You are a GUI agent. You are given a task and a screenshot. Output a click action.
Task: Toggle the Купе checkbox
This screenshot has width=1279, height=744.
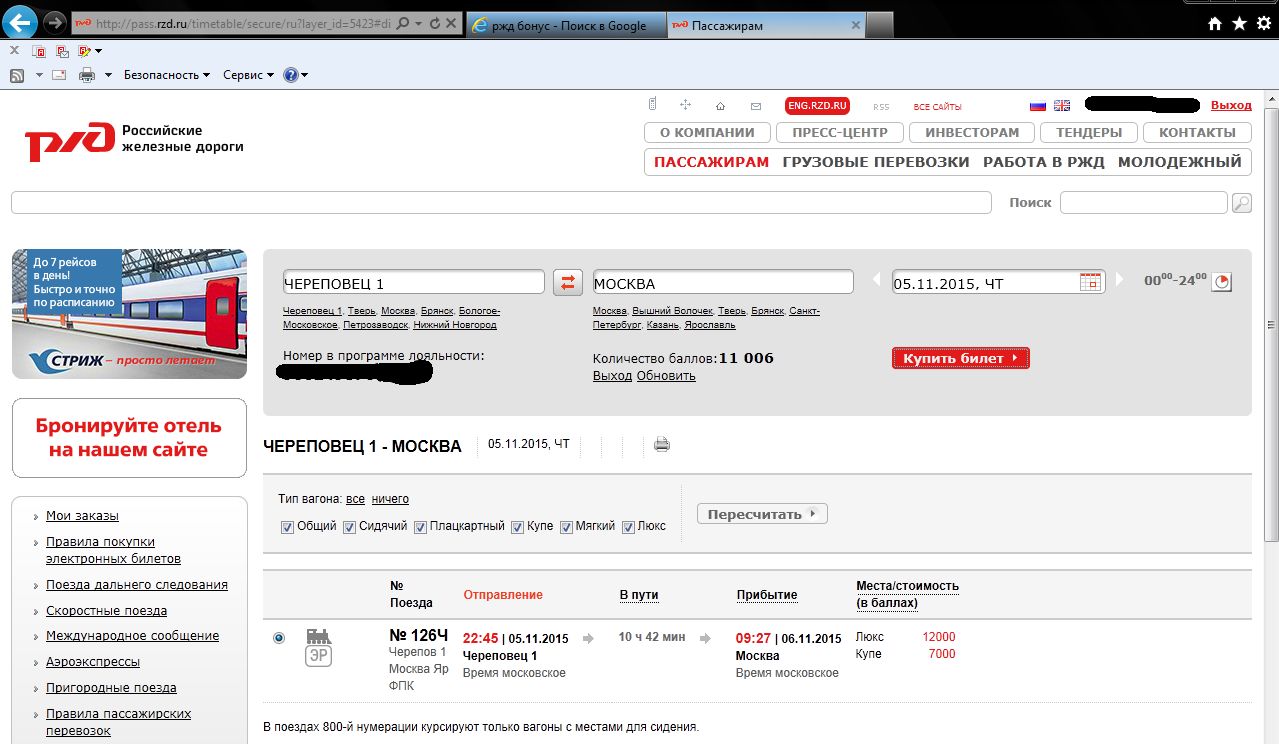518,527
